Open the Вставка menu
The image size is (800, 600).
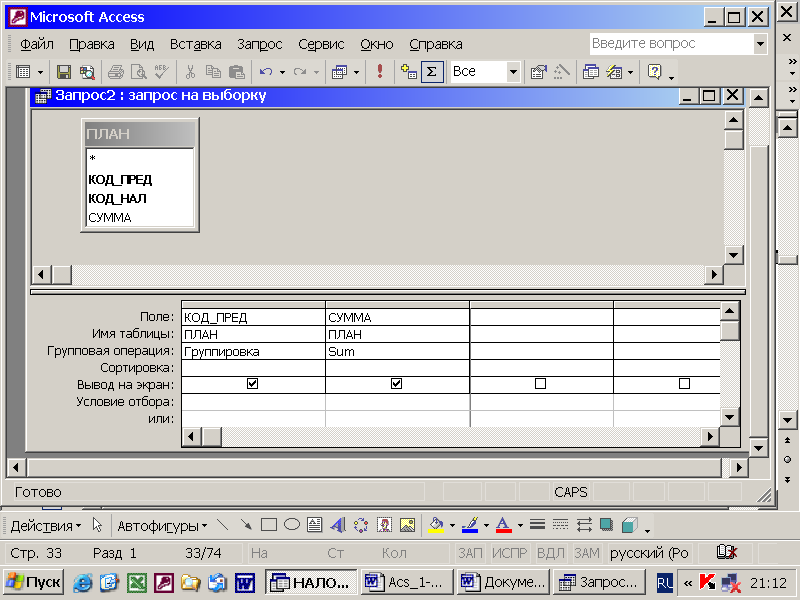(x=195, y=44)
